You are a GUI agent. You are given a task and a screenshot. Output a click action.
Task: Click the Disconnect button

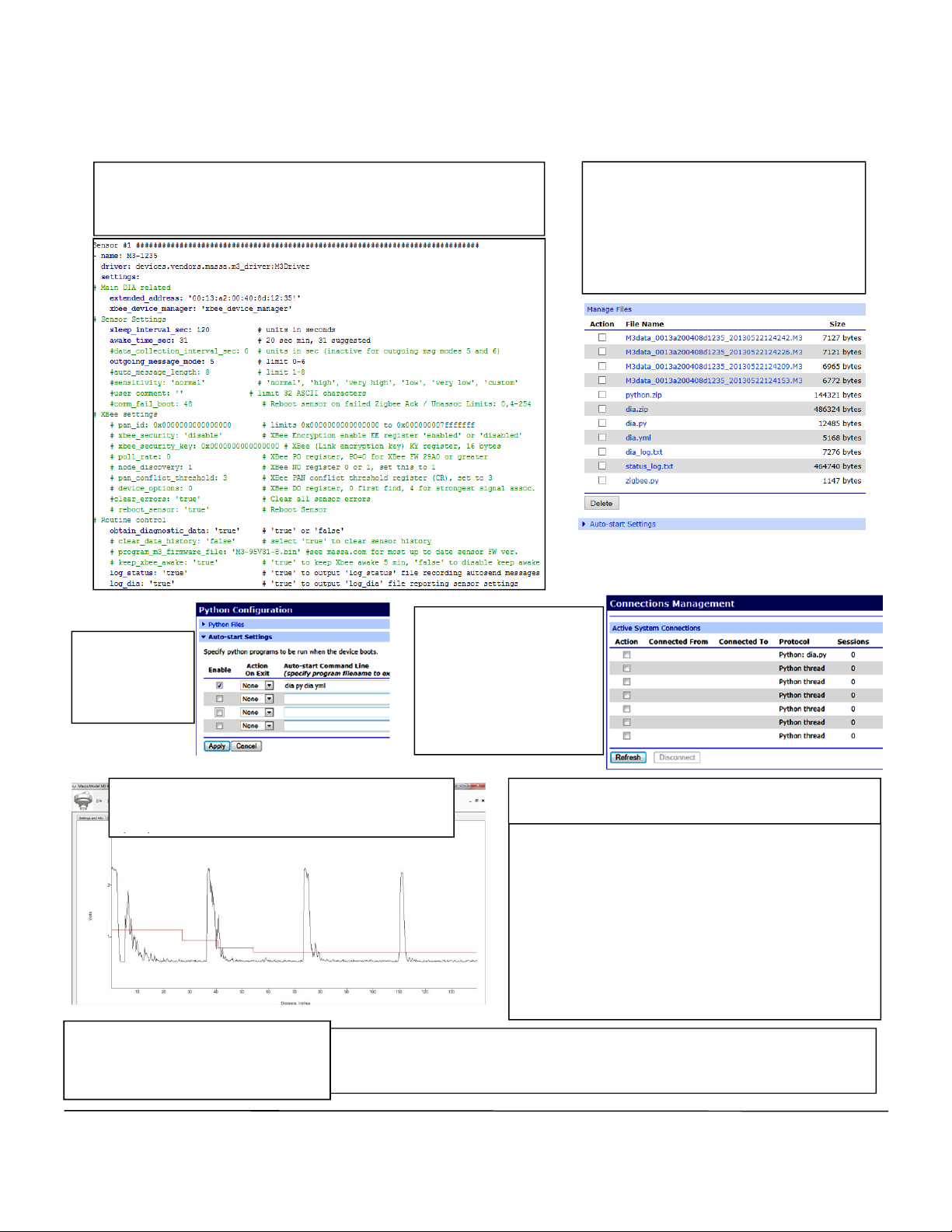[677, 758]
